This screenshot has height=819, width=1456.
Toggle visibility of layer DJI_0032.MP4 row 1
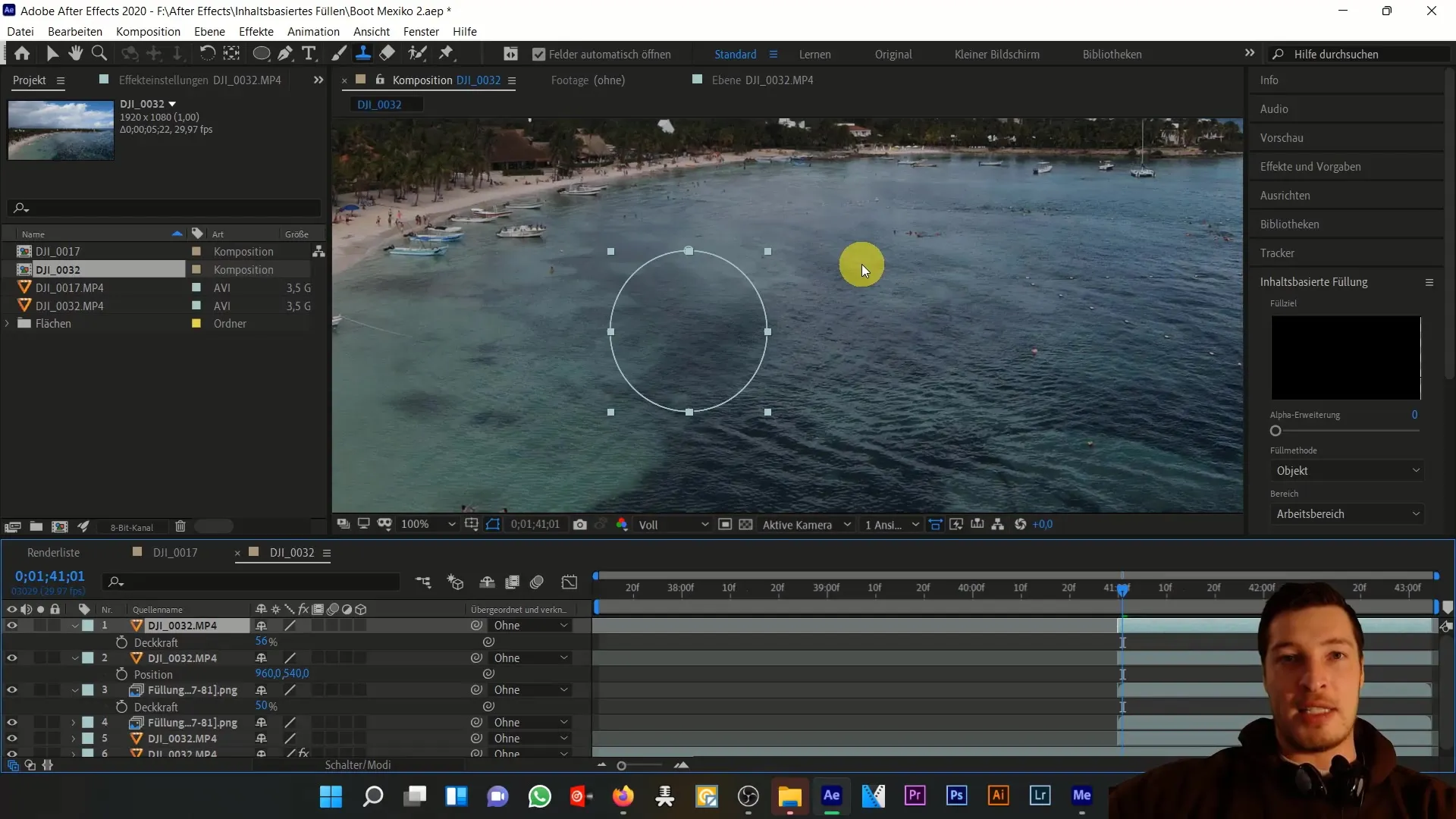pyautogui.click(x=11, y=625)
